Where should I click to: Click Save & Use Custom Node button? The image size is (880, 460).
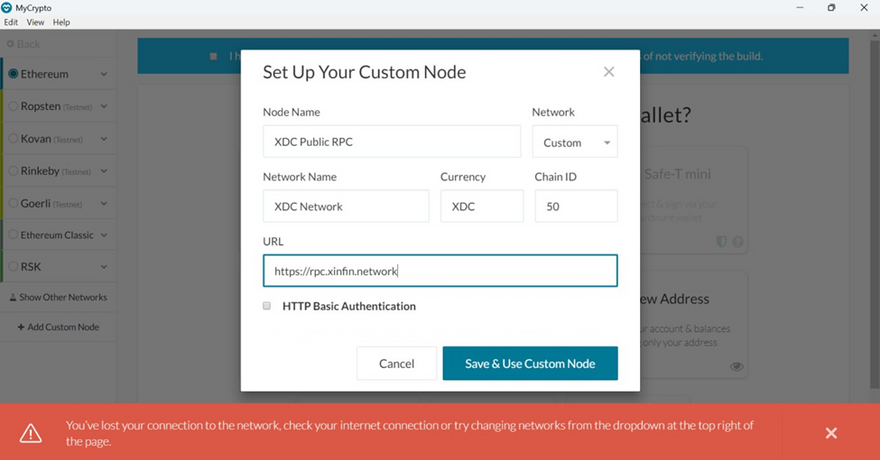coord(530,364)
